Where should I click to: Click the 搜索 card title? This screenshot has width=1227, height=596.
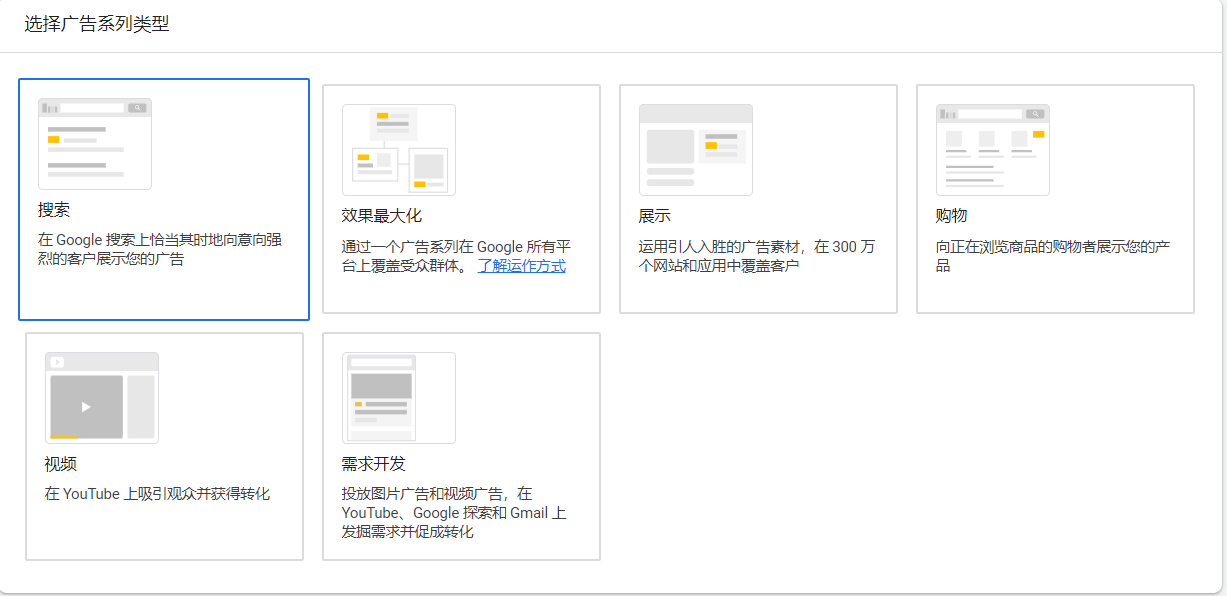click(x=54, y=210)
